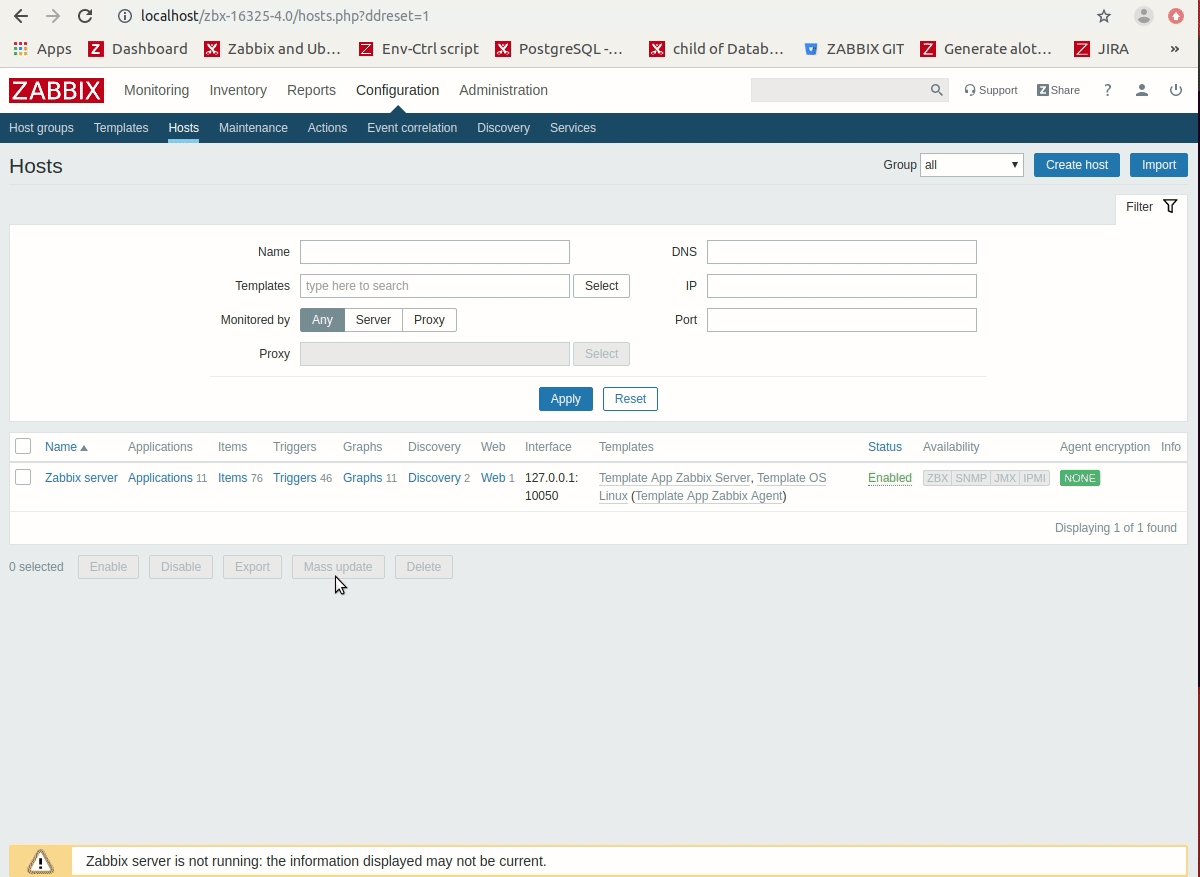This screenshot has height=877, width=1200.
Task: Bookmark this page with the star
Action: (1104, 16)
